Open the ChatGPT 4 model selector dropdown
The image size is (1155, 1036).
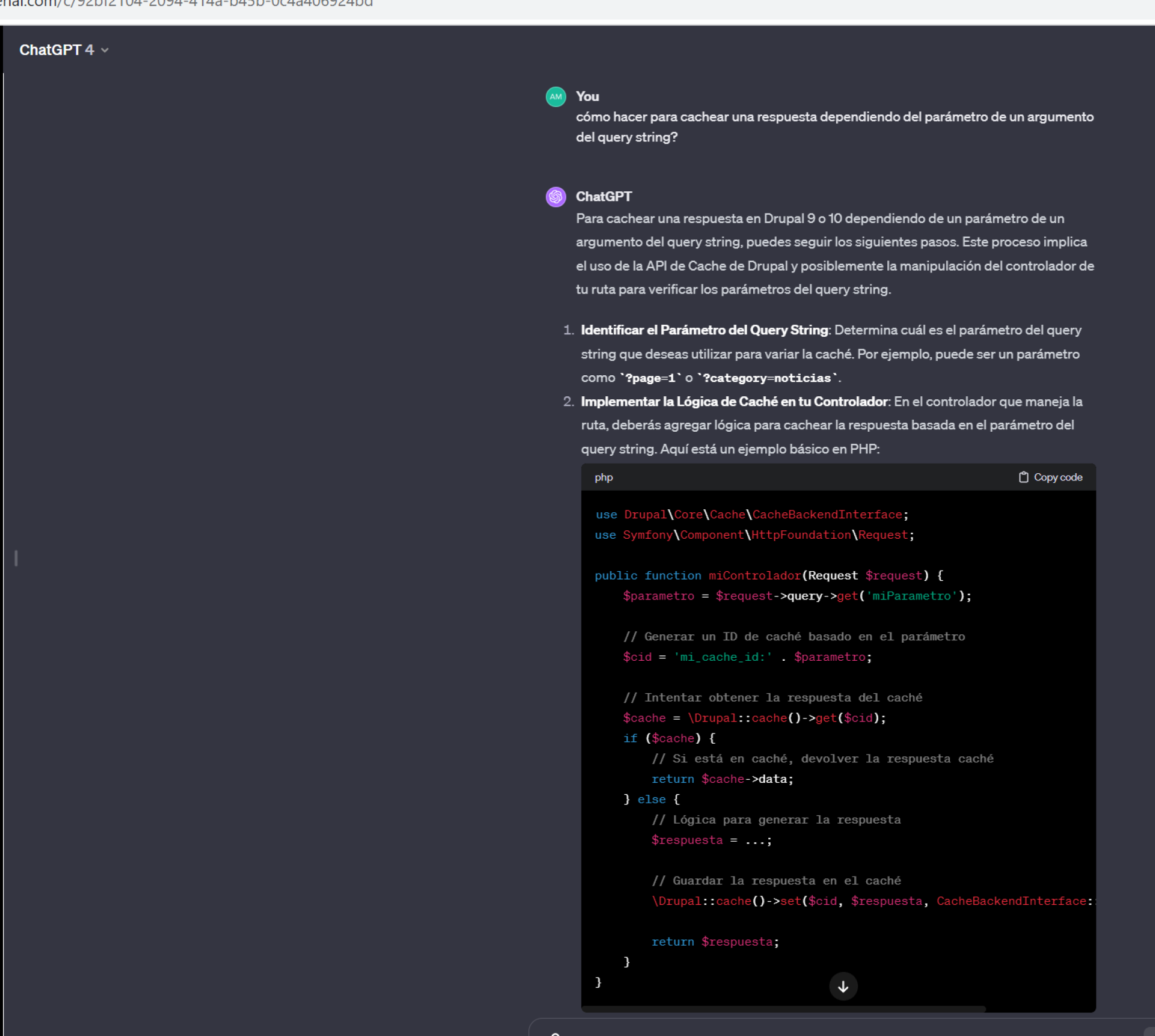[x=64, y=50]
